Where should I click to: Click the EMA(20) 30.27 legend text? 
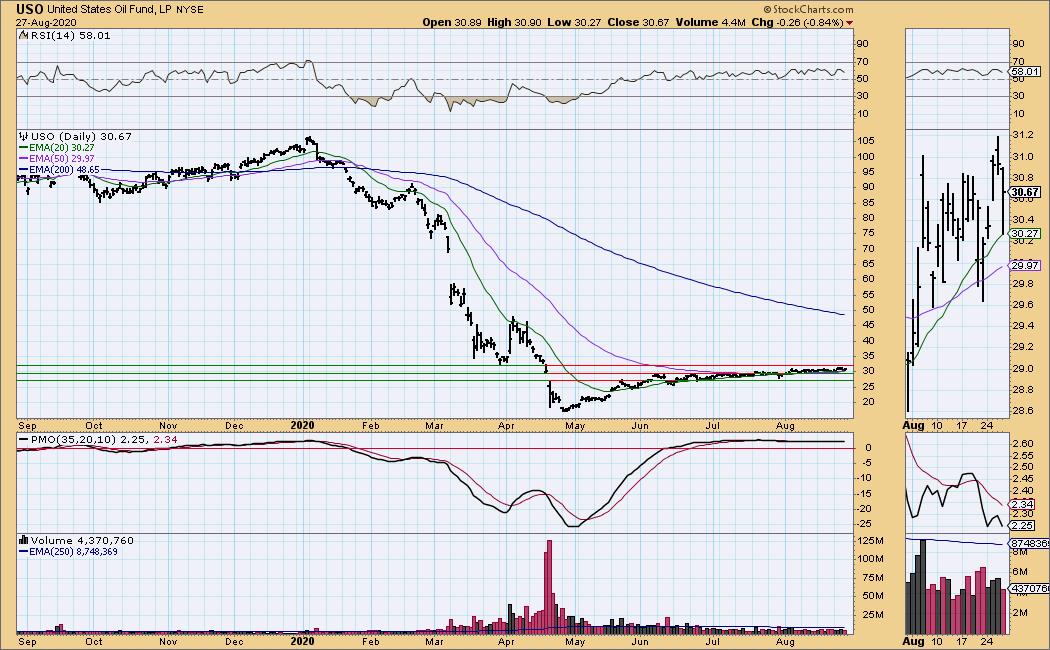click(x=61, y=148)
